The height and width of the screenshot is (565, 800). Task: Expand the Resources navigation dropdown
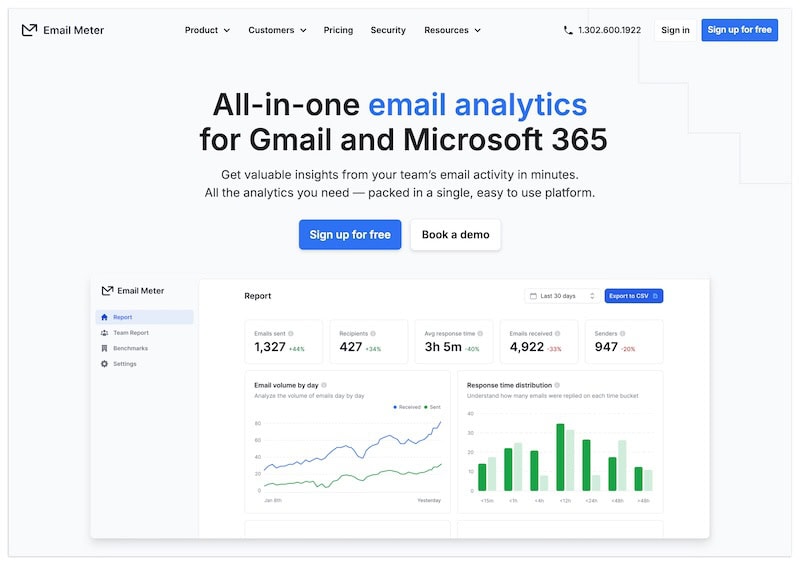[x=452, y=30]
